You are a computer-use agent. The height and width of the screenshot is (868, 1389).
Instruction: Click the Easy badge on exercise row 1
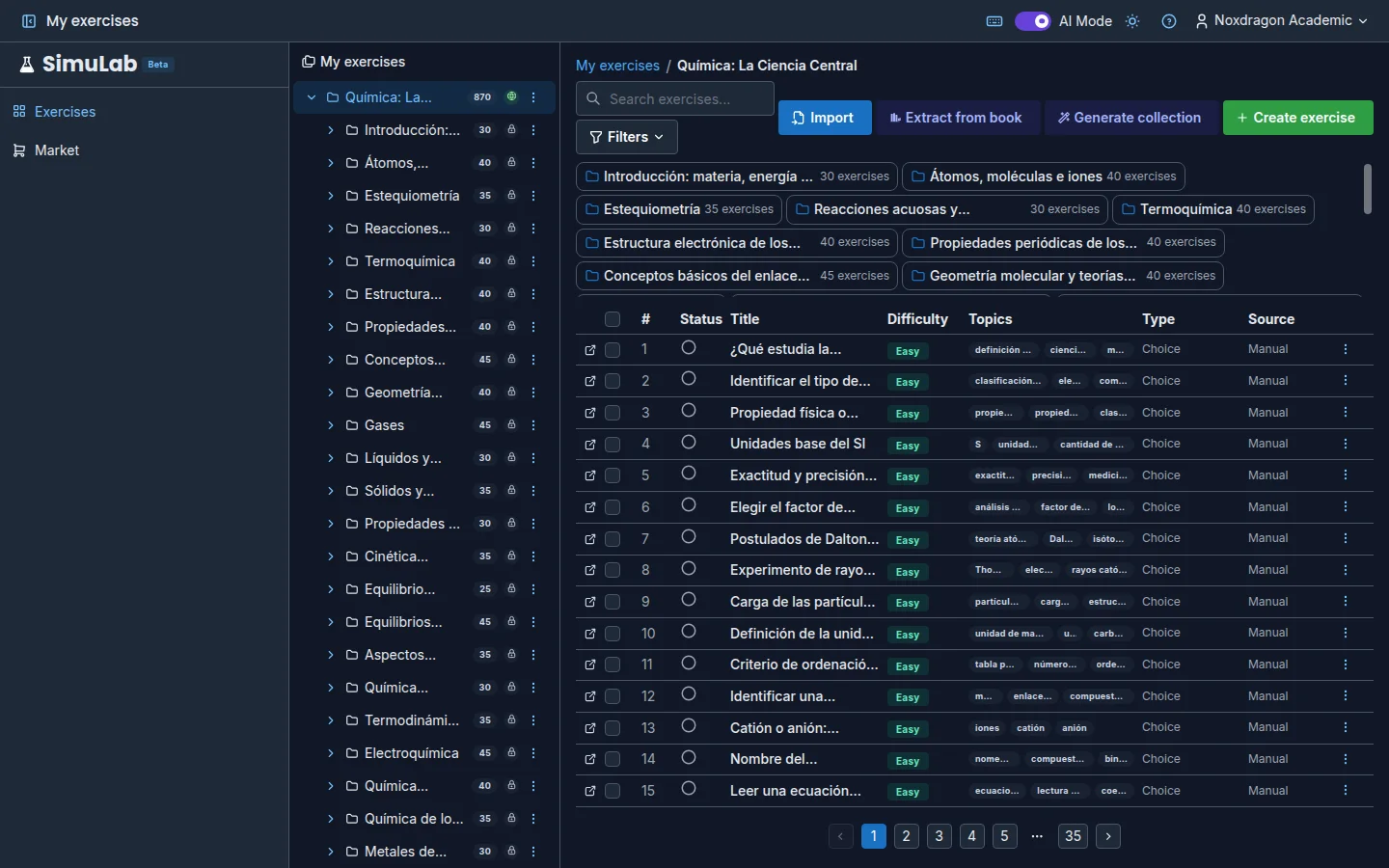tap(908, 351)
